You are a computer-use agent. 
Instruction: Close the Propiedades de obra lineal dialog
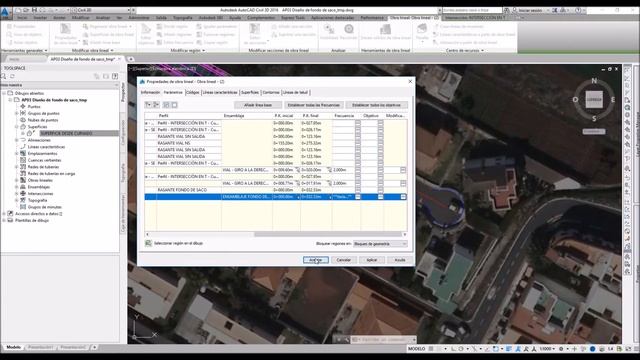click(410, 82)
